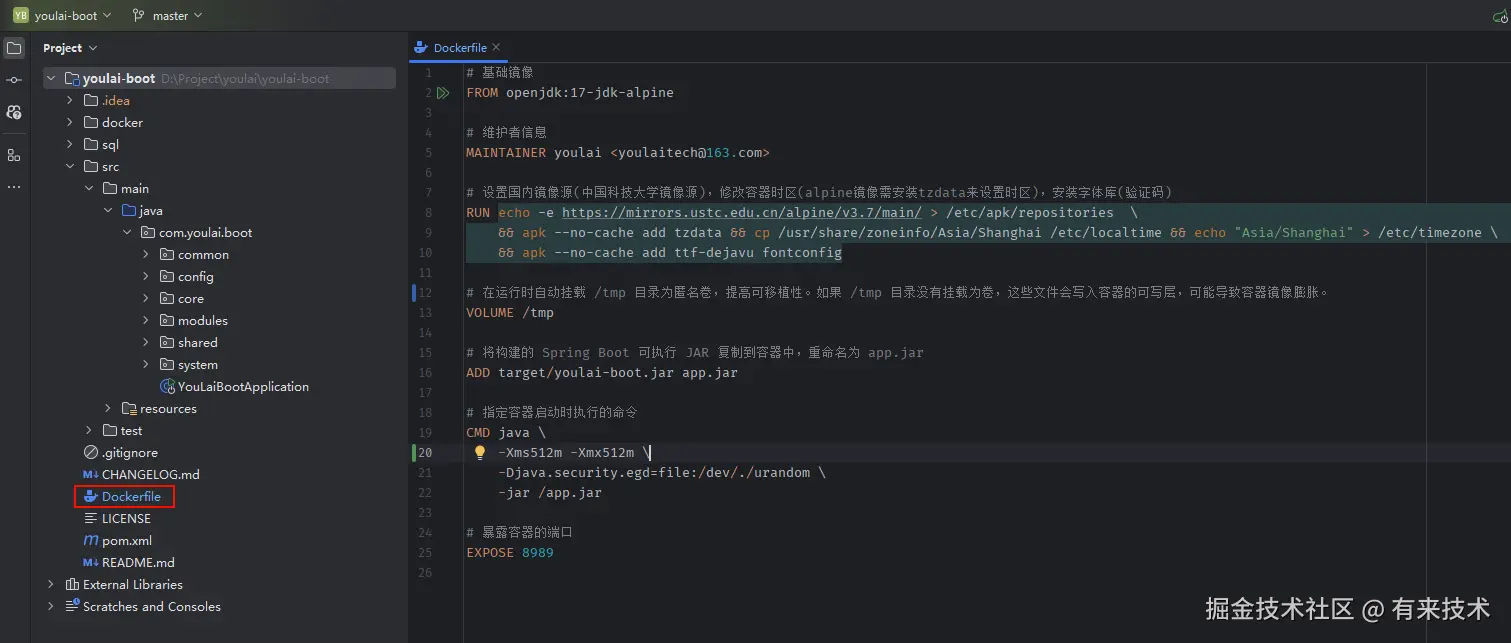This screenshot has width=1511, height=643.
Task: Click the yellow lightbulb intention icon
Action: [x=479, y=453]
